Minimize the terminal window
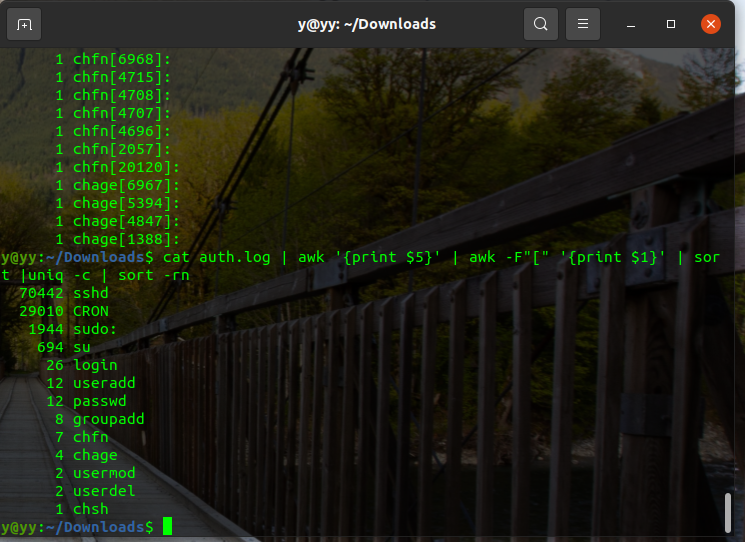 tap(631, 24)
